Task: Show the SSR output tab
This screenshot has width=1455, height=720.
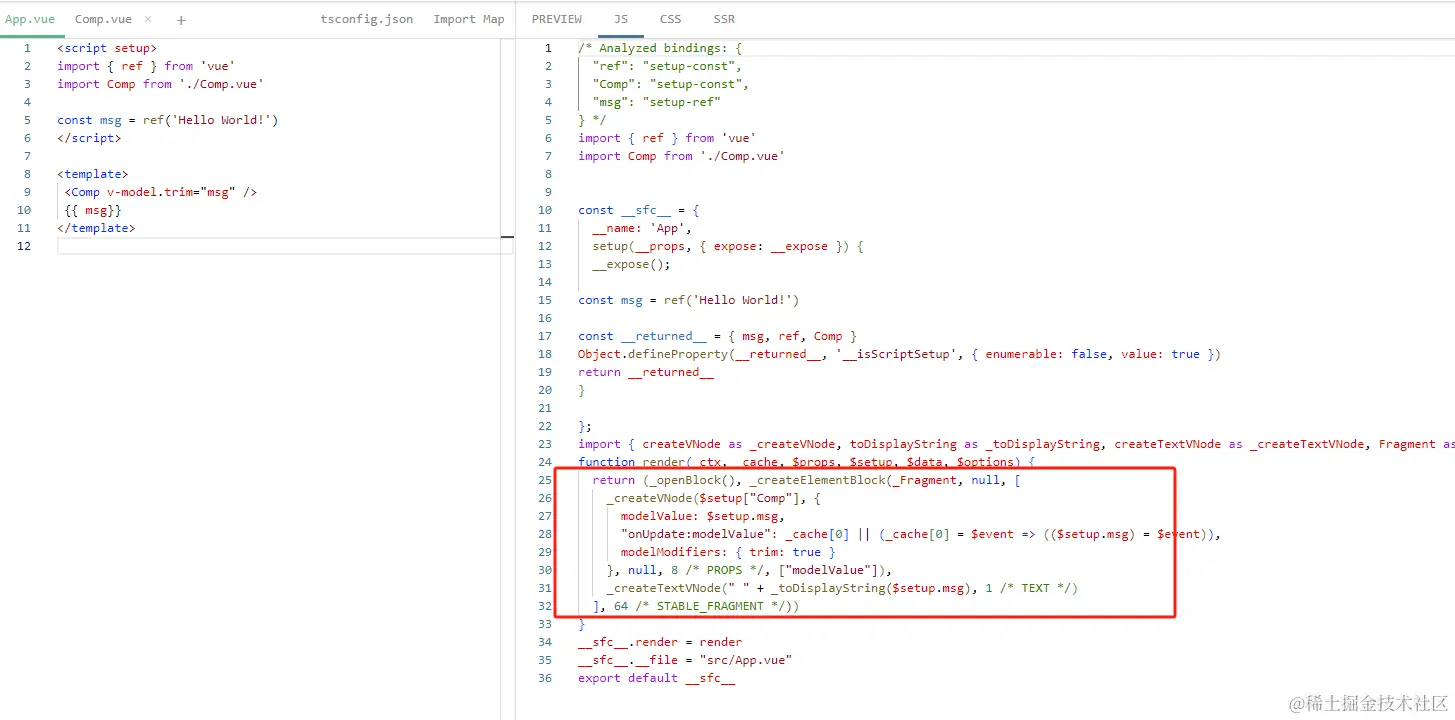Action: click(x=724, y=19)
